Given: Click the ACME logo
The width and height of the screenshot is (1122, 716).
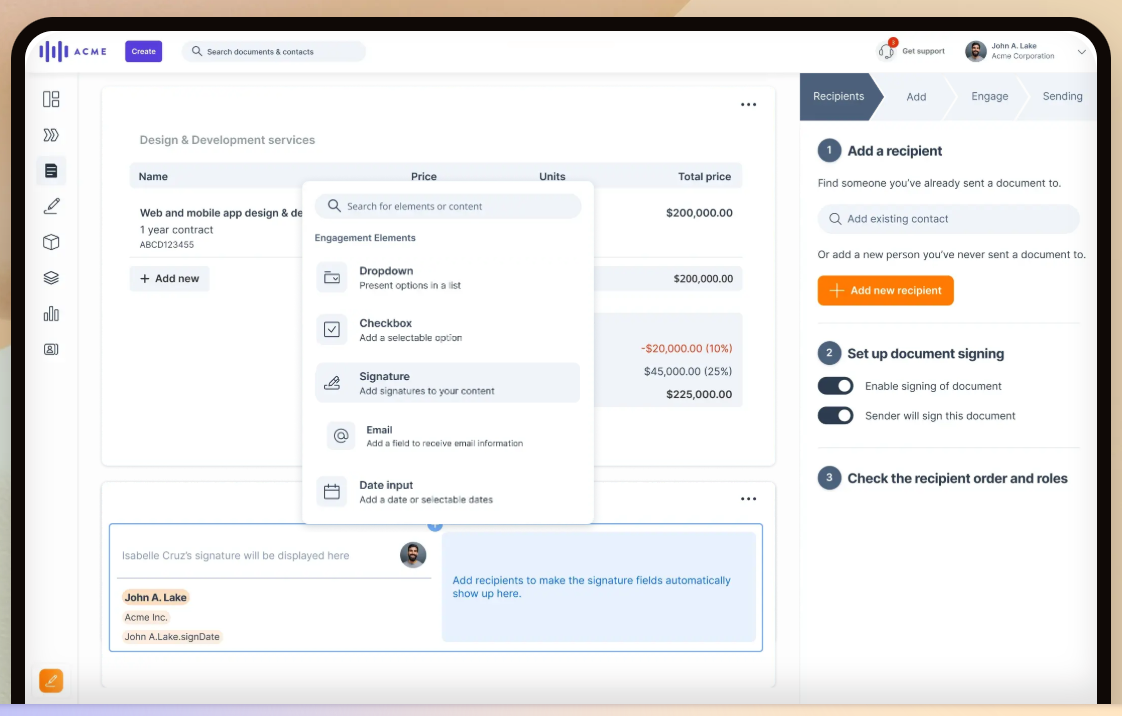Looking at the screenshot, I should click(73, 52).
